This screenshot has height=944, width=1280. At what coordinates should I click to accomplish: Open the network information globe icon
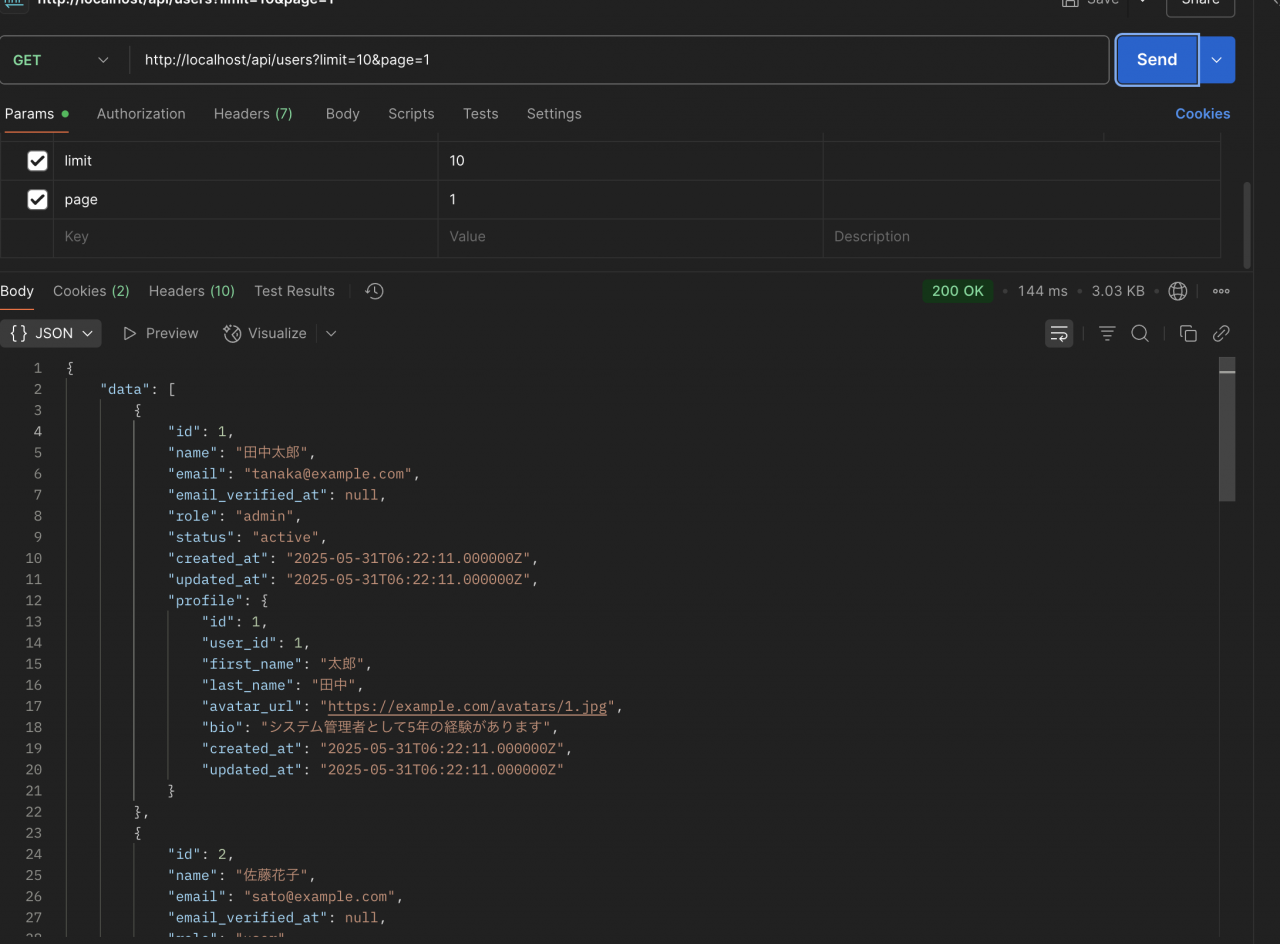coord(1177,290)
